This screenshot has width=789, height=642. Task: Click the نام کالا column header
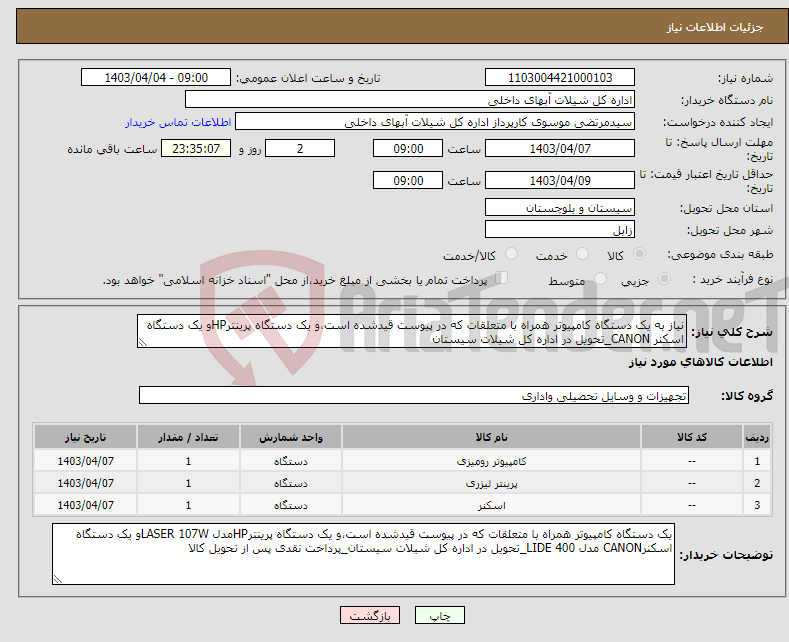coord(491,437)
